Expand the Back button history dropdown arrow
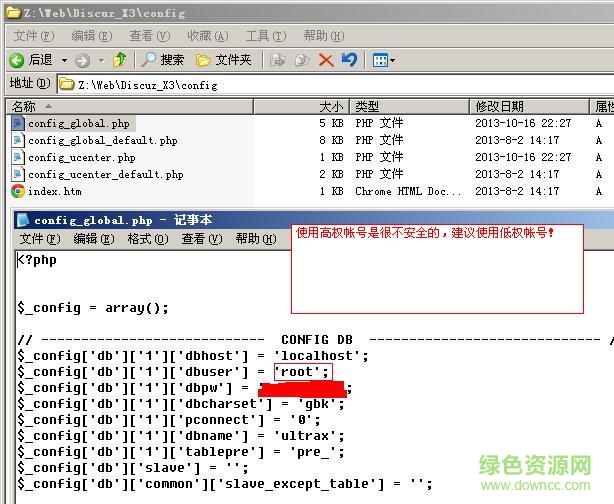Screen dimensions: 614x504 click(65, 60)
